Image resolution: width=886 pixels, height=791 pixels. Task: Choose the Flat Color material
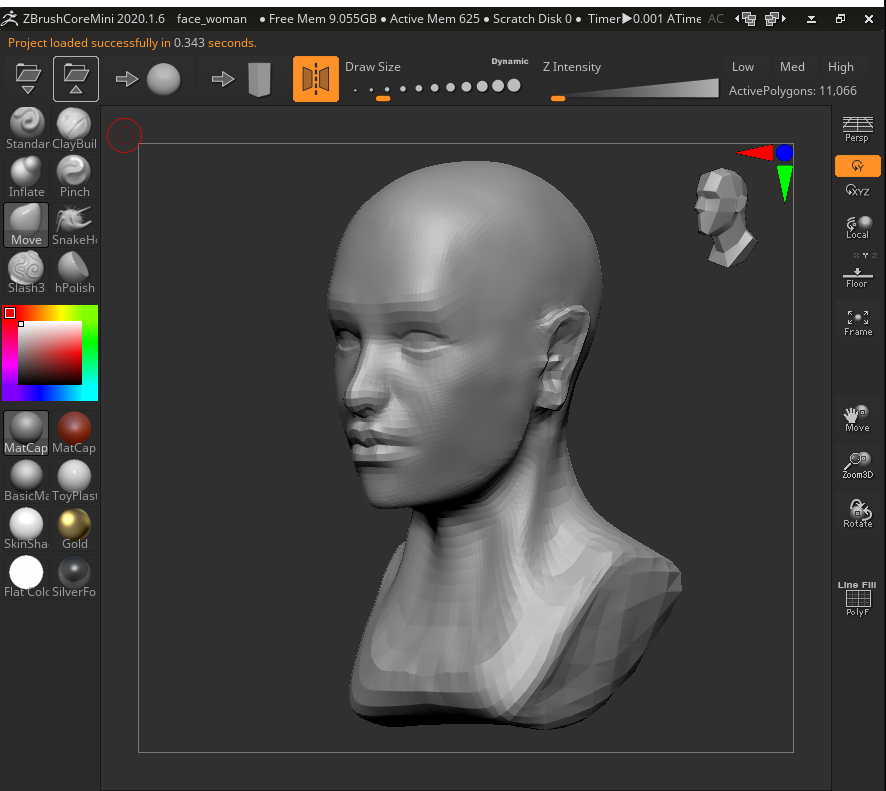point(27,576)
